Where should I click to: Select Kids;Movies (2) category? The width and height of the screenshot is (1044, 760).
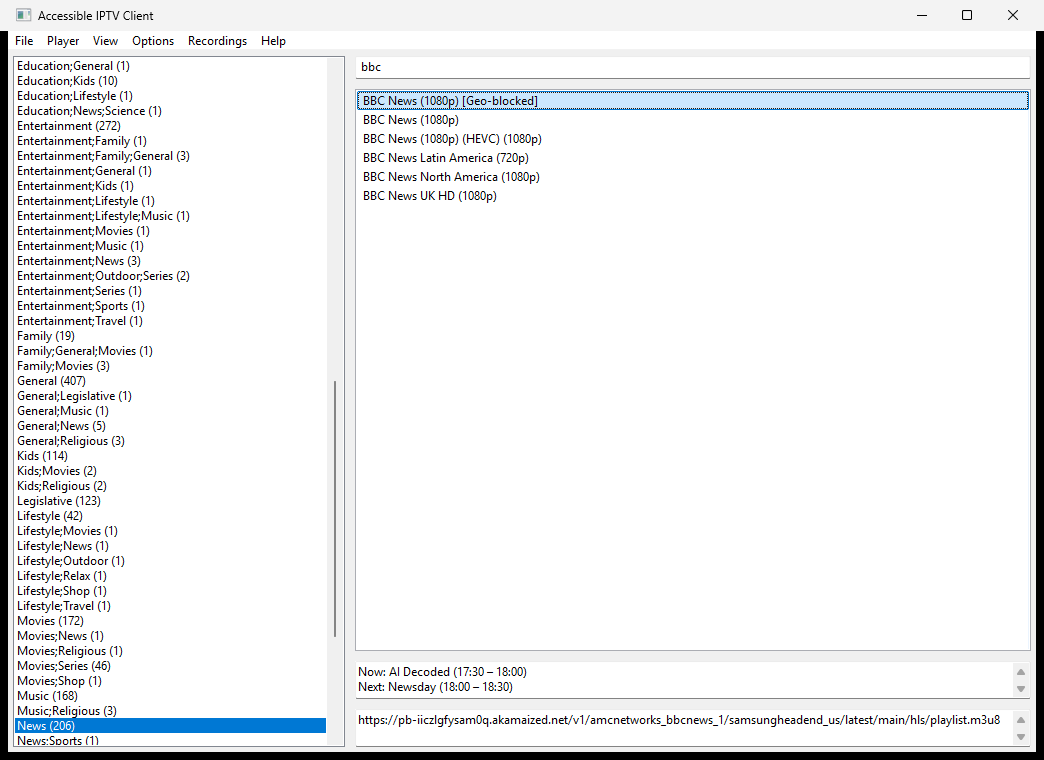pos(170,471)
